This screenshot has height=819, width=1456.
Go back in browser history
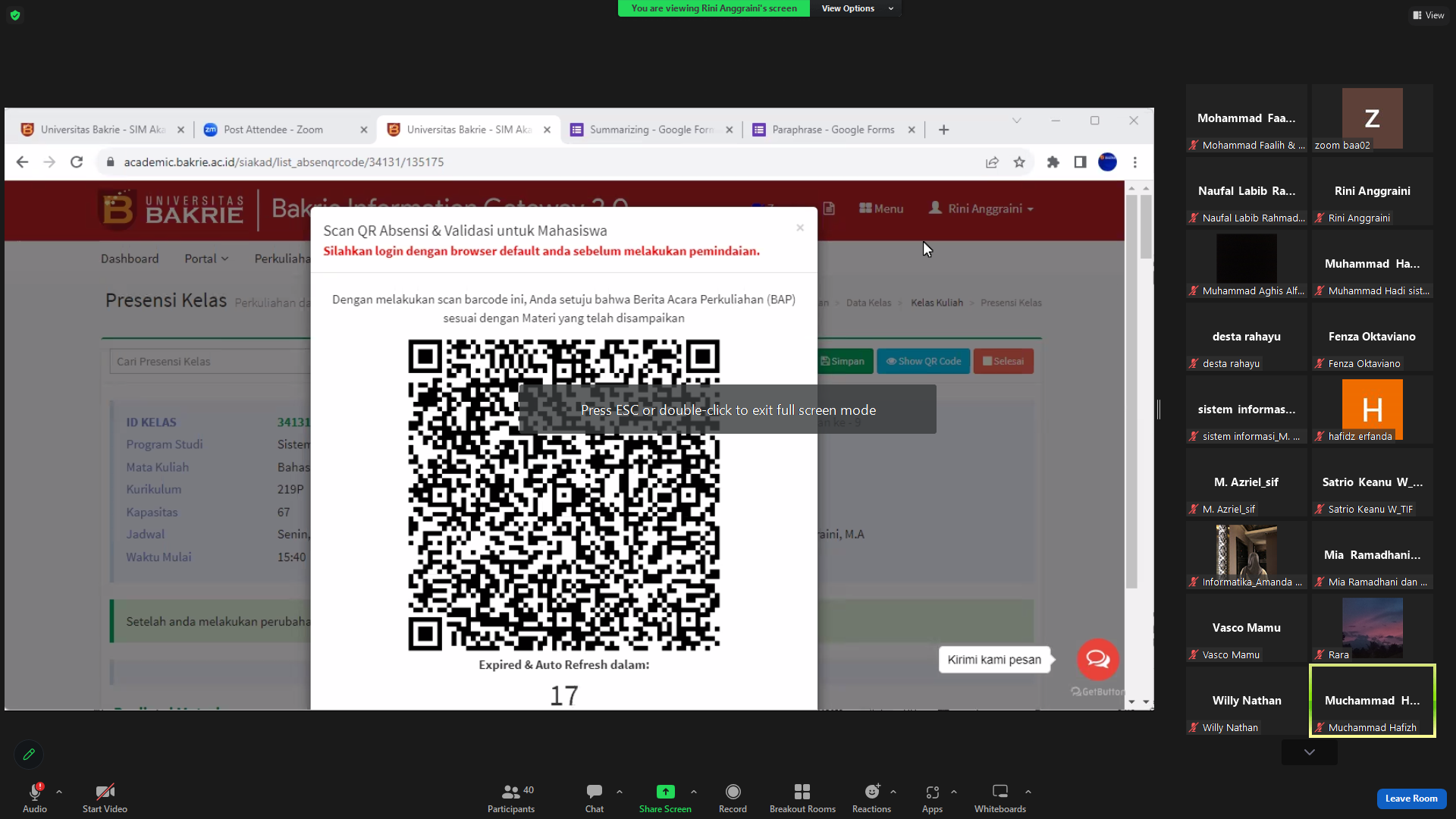coord(22,162)
